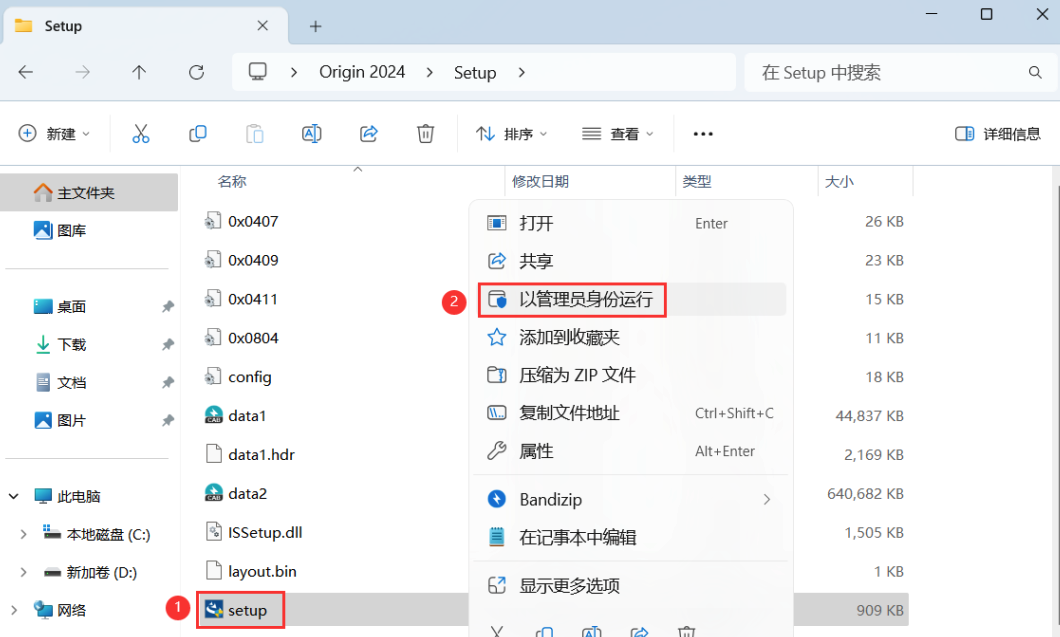The height and width of the screenshot is (637, 1060).
Task: Click chevron after Setup in breadcrumb
Action: (x=521, y=72)
